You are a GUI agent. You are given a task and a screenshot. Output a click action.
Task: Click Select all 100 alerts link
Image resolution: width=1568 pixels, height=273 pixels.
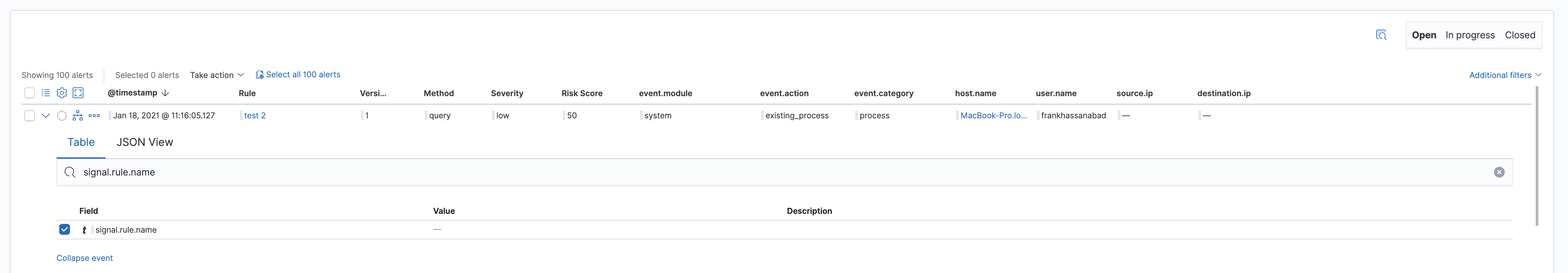302,75
